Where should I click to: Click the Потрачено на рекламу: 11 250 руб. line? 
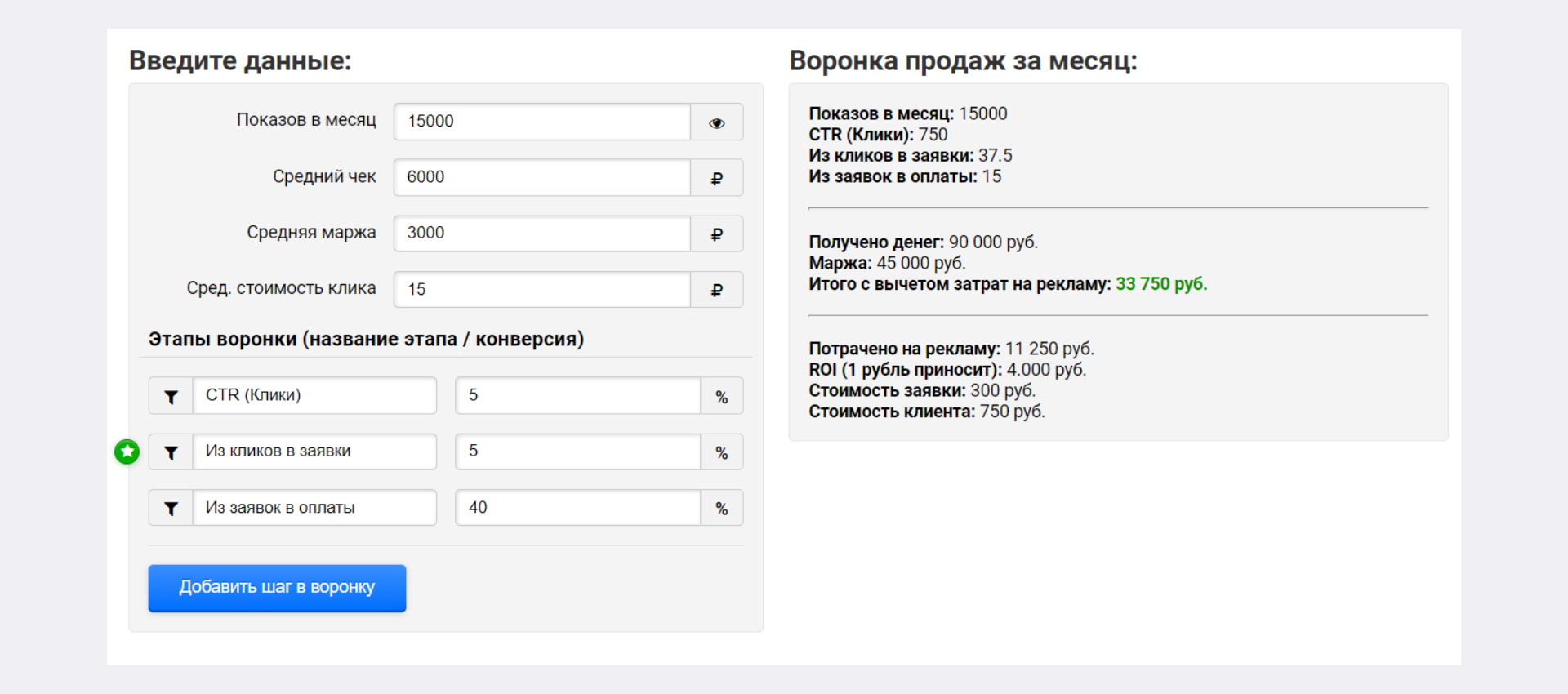pos(951,349)
